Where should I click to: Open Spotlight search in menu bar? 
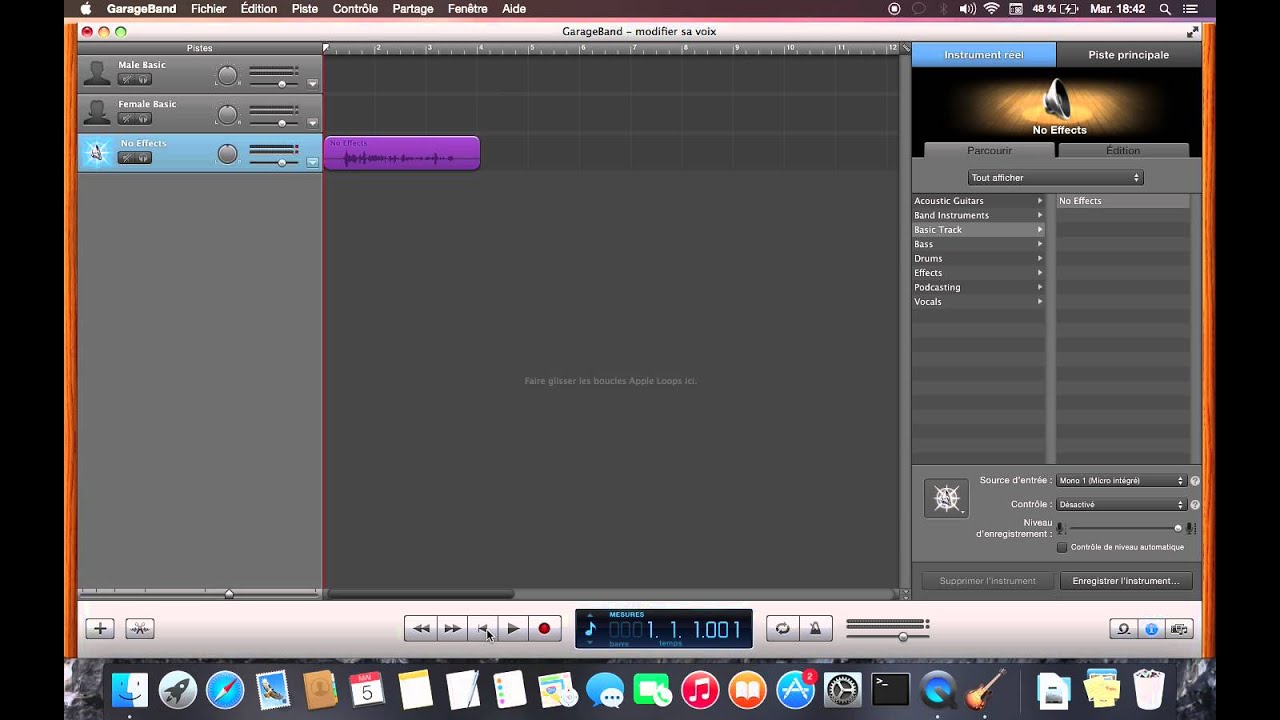tap(1165, 9)
